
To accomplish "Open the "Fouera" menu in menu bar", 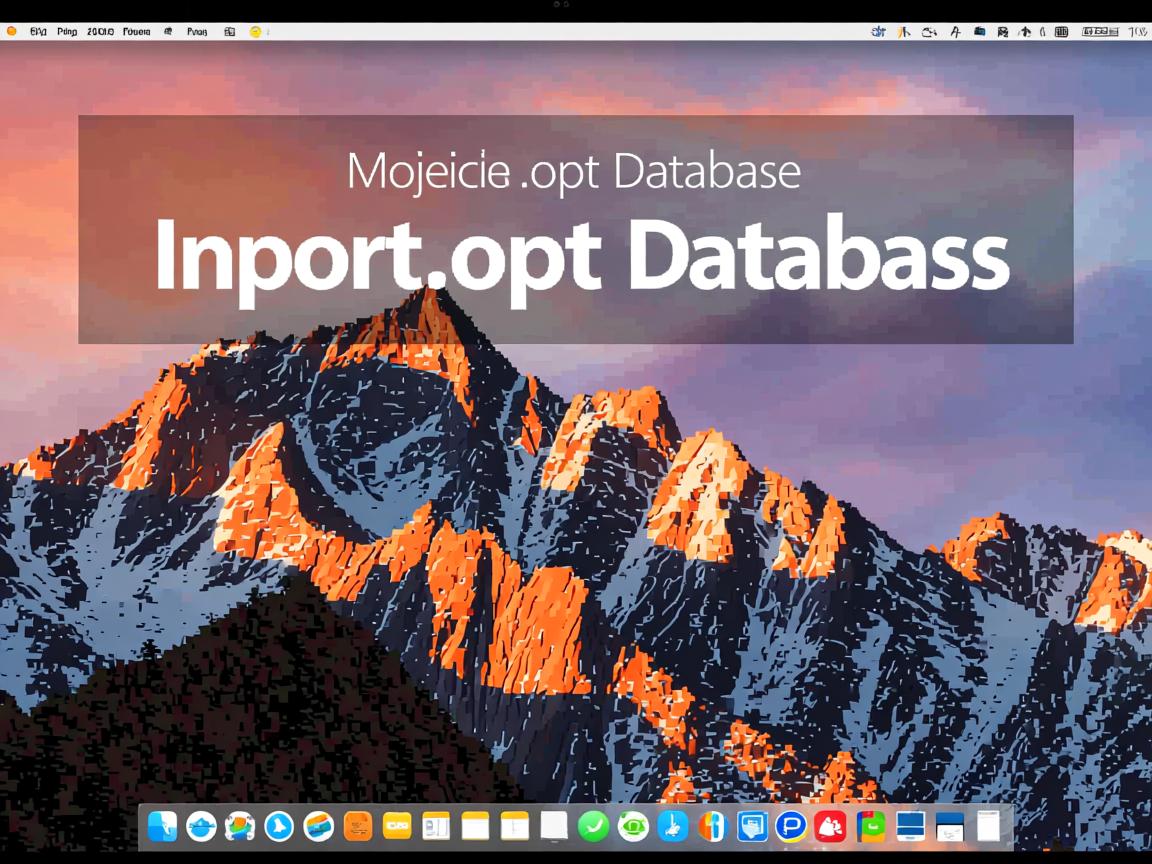I will point(136,32).
